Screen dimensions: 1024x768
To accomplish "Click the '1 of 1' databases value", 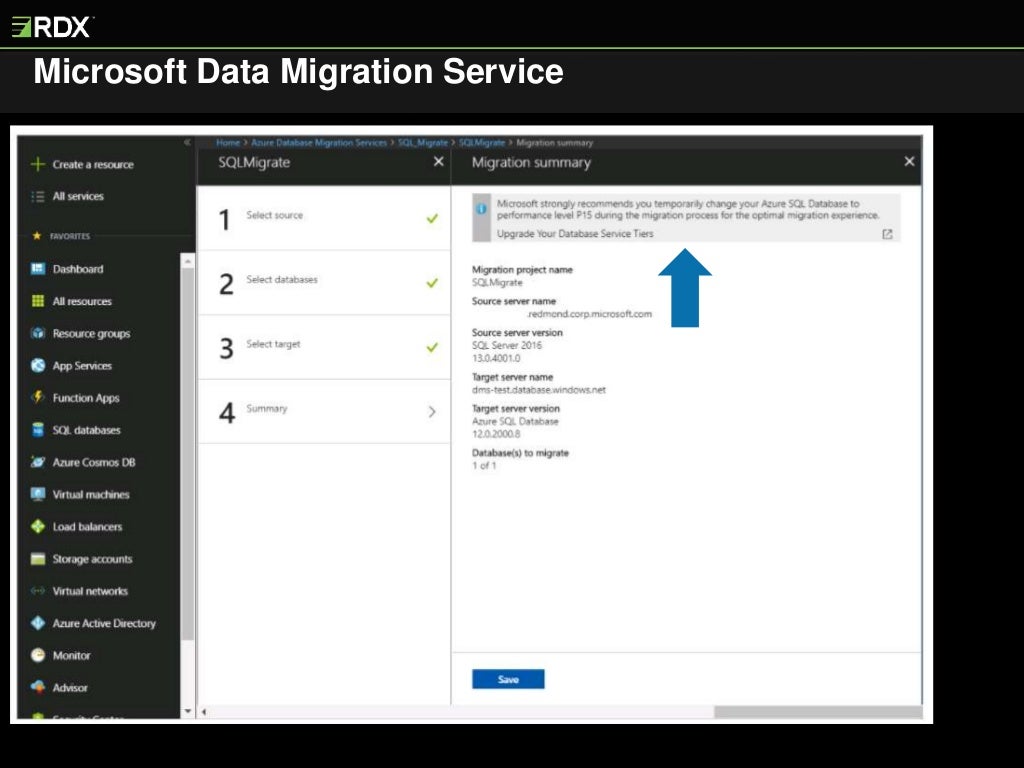I will tap(484, 466).
